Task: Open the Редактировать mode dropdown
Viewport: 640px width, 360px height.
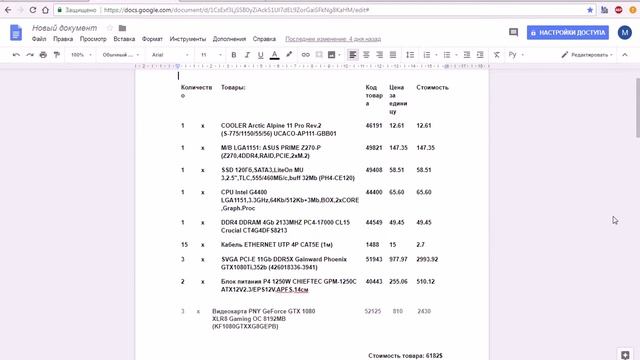Action: click(587, 55)
